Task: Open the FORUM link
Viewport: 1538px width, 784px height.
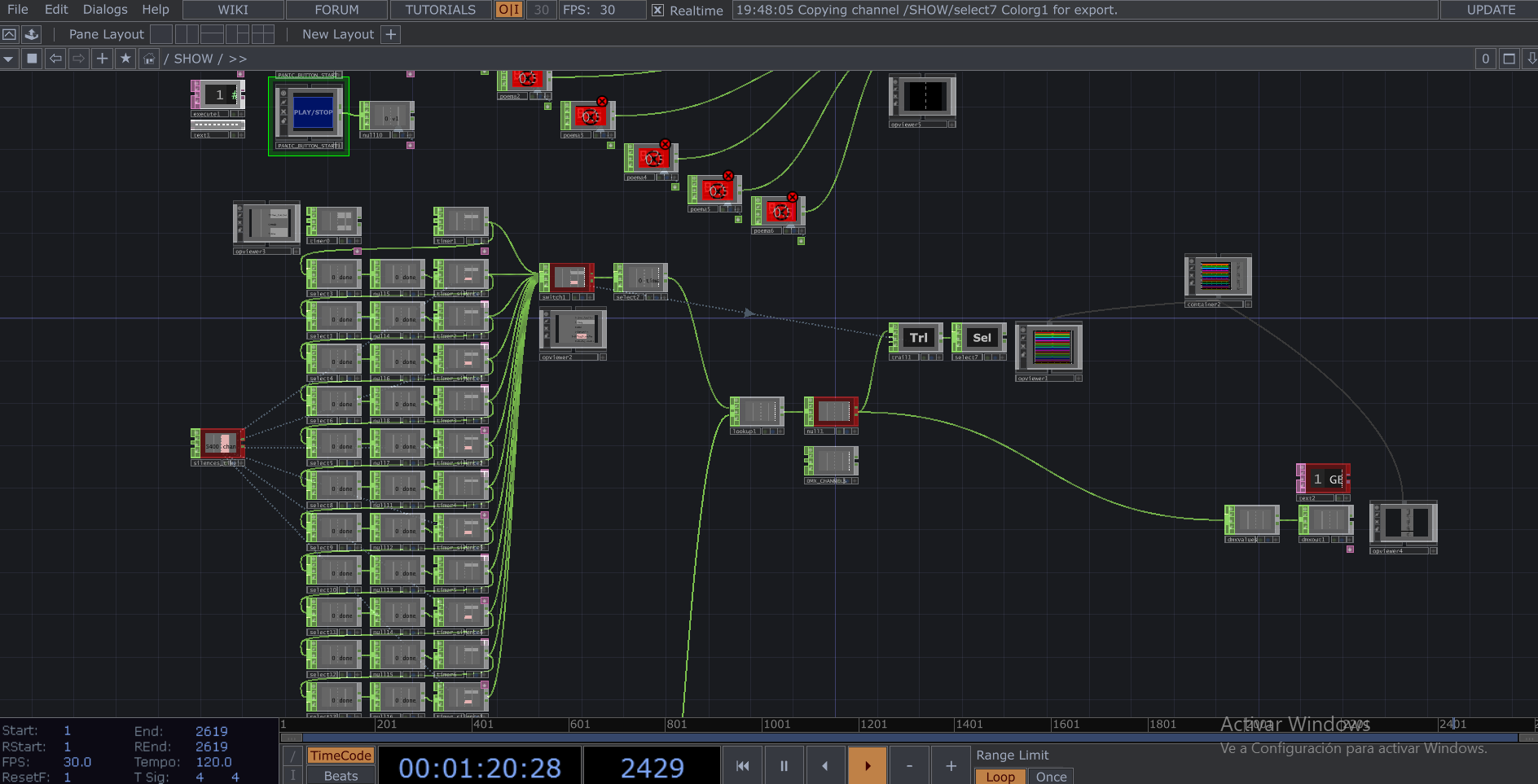Action: click(x=336, y=10)
